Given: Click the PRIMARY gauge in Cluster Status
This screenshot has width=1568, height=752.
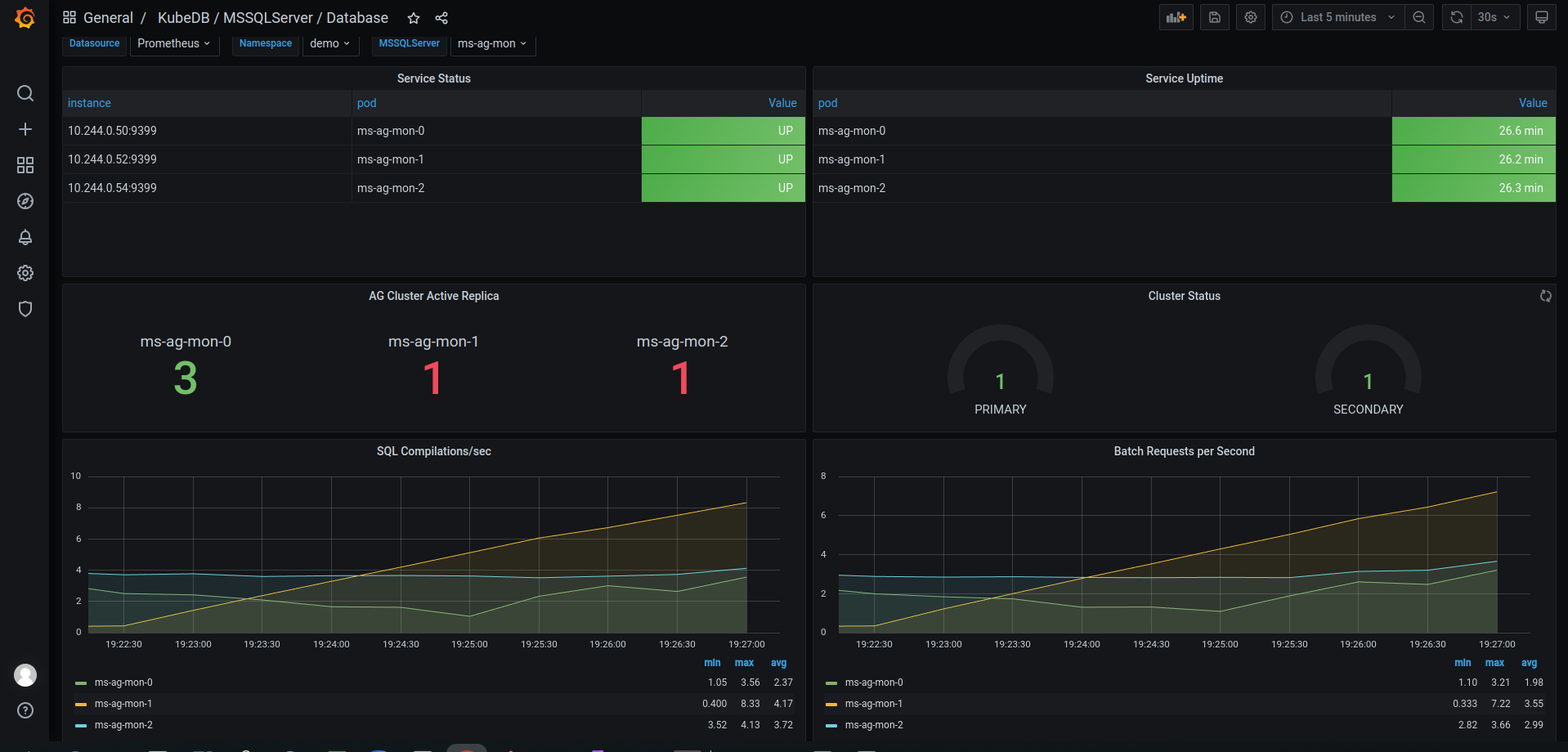Looking at the screenshot, I should coord(1000,370).
